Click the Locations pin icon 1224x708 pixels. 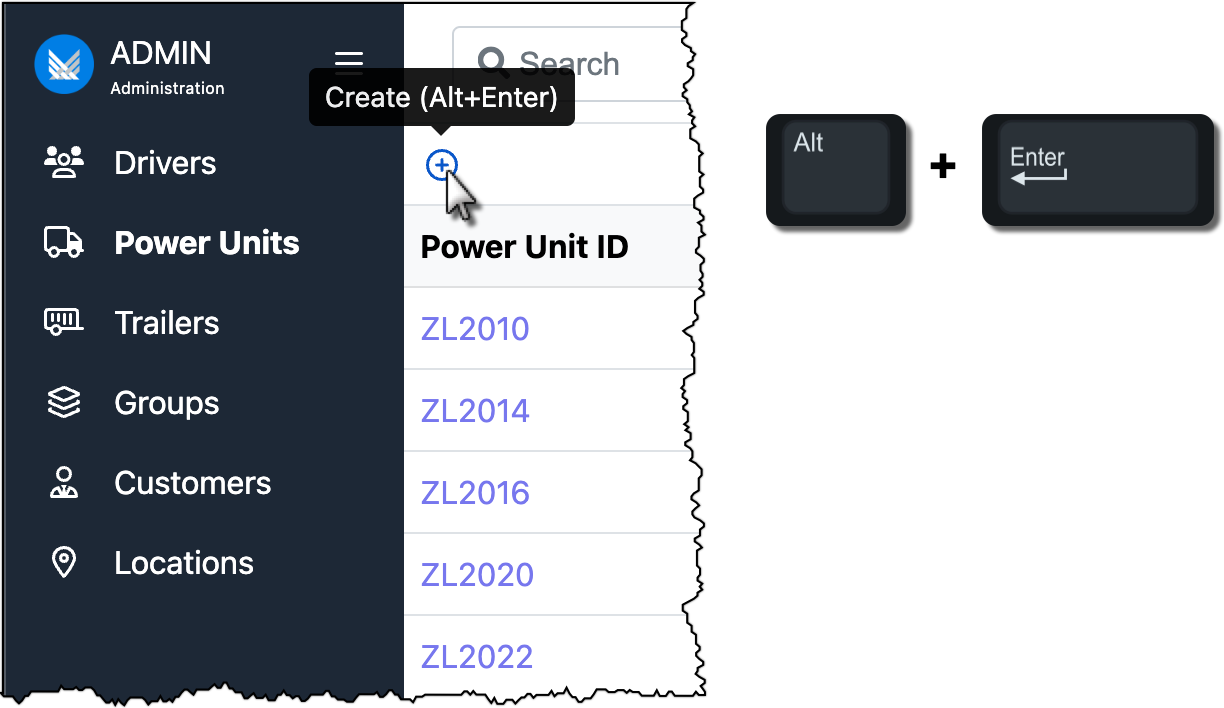click(x=64, y=562)
